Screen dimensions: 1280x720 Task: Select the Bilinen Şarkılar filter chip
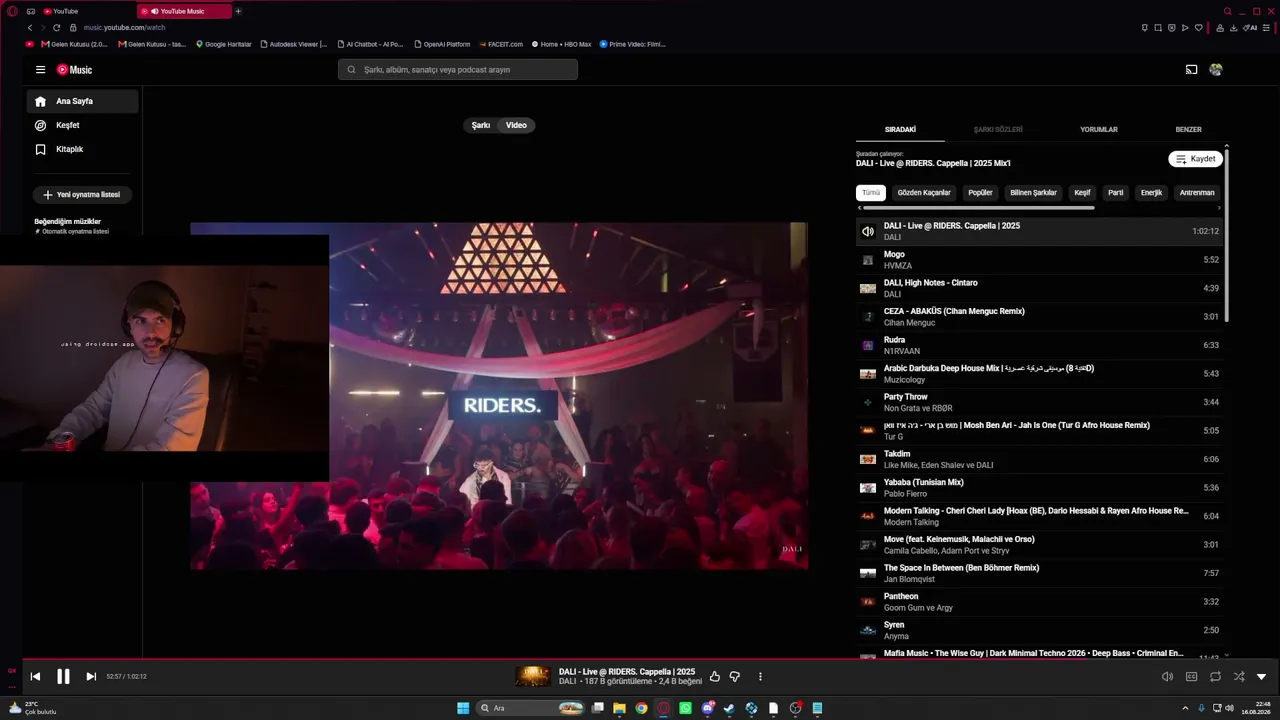[x=1033, y=193]
